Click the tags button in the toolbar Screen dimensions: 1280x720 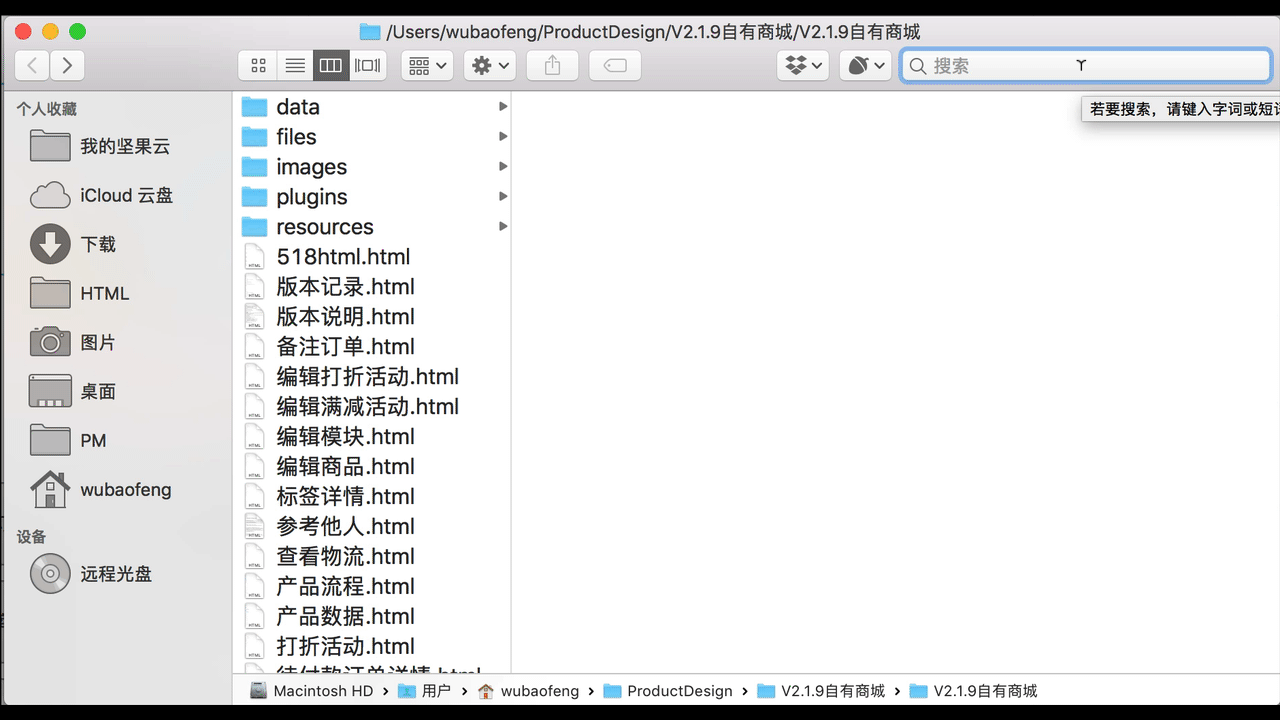(x=615, y=65)
